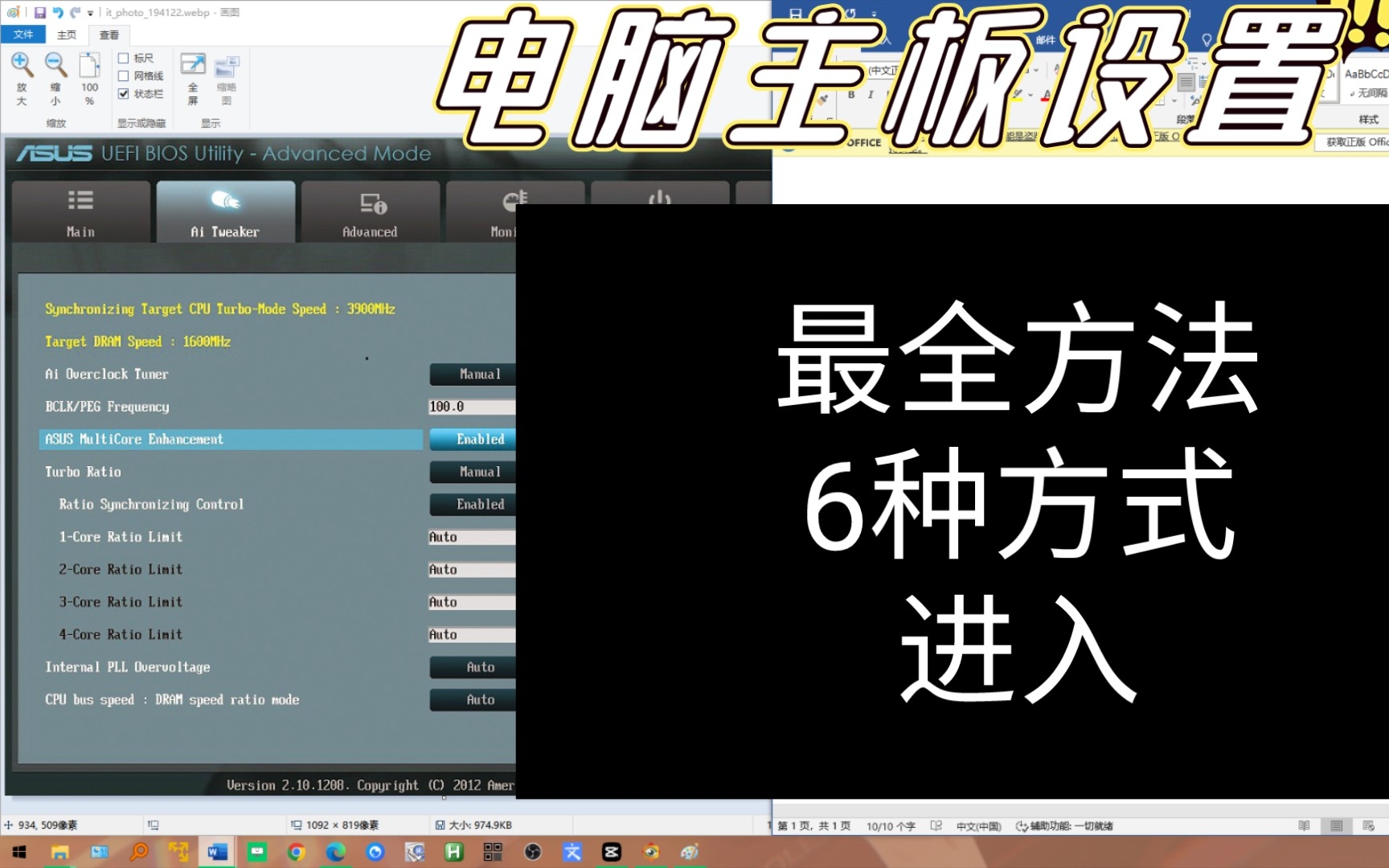
Task: Click the Word icon on the taskbar
Action: tap(218, 852)
